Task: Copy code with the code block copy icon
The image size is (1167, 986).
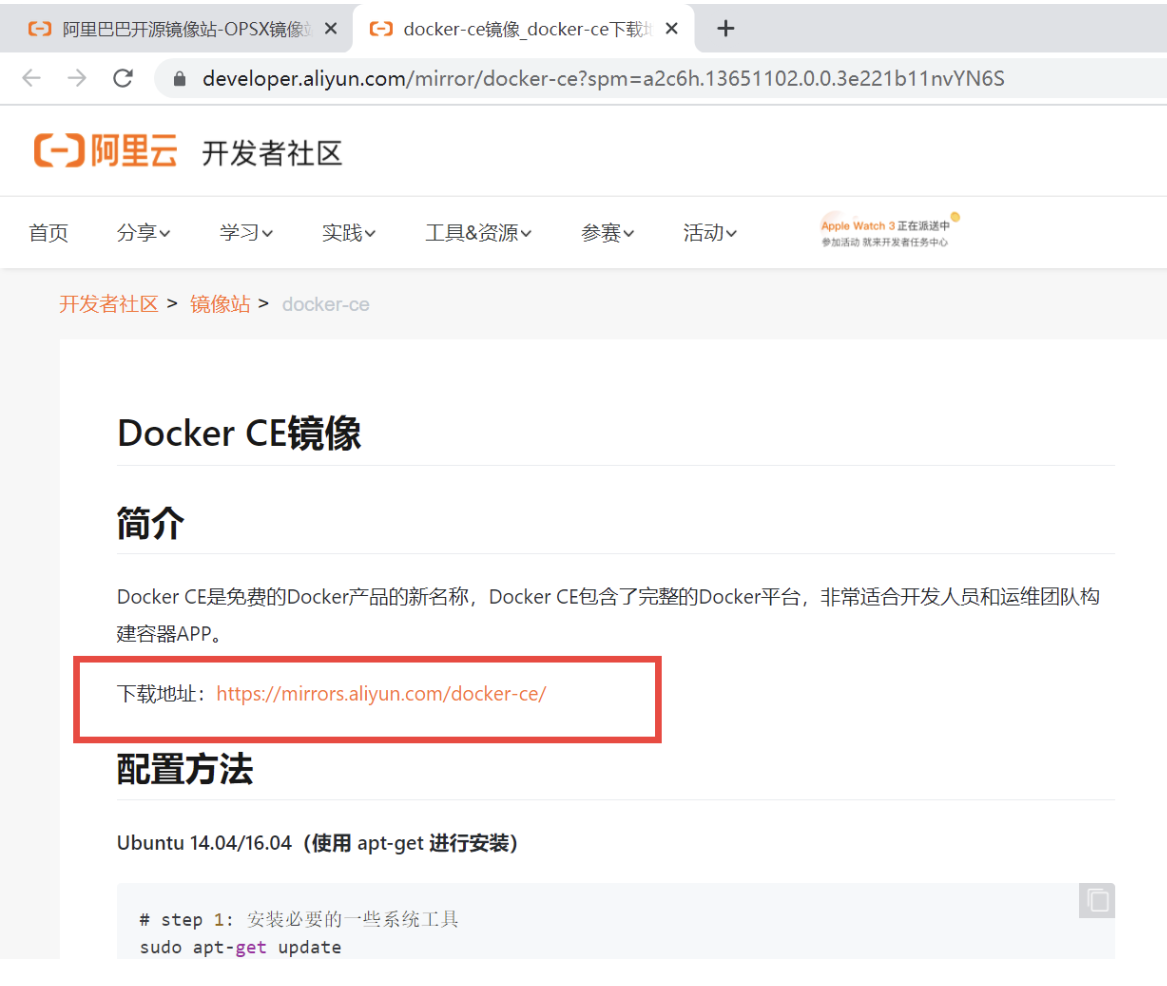Action: [1097, 901]
